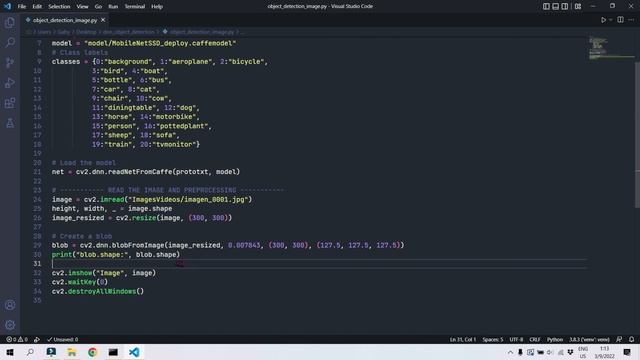Open feedback icon in status bar
The height and width of the screenshot is (360, 640).
619,339
